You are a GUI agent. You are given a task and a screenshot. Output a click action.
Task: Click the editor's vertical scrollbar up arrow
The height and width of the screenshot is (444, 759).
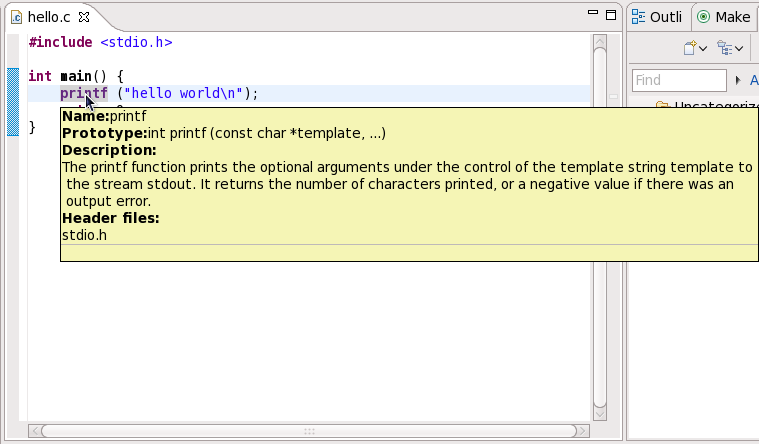599,43
